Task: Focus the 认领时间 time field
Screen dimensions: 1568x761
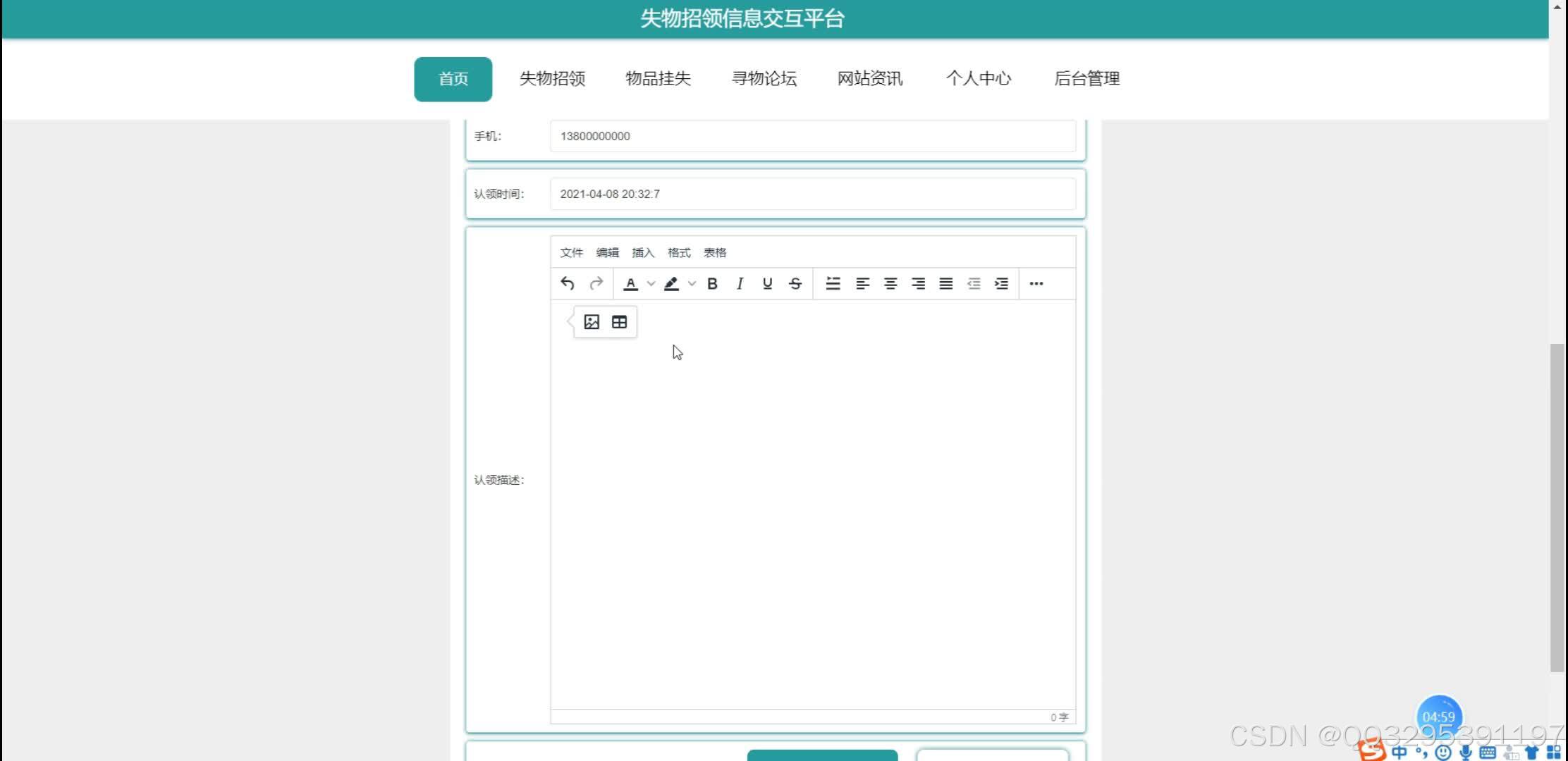Action: (x=813, y=194)
